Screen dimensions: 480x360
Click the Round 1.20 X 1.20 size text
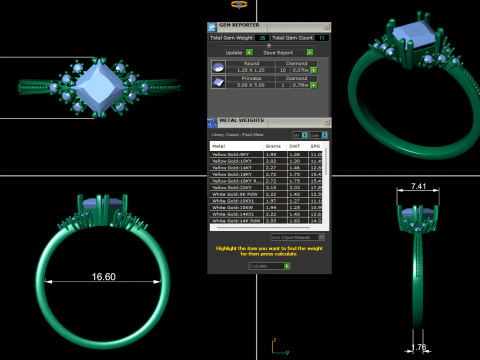point(251,70)
